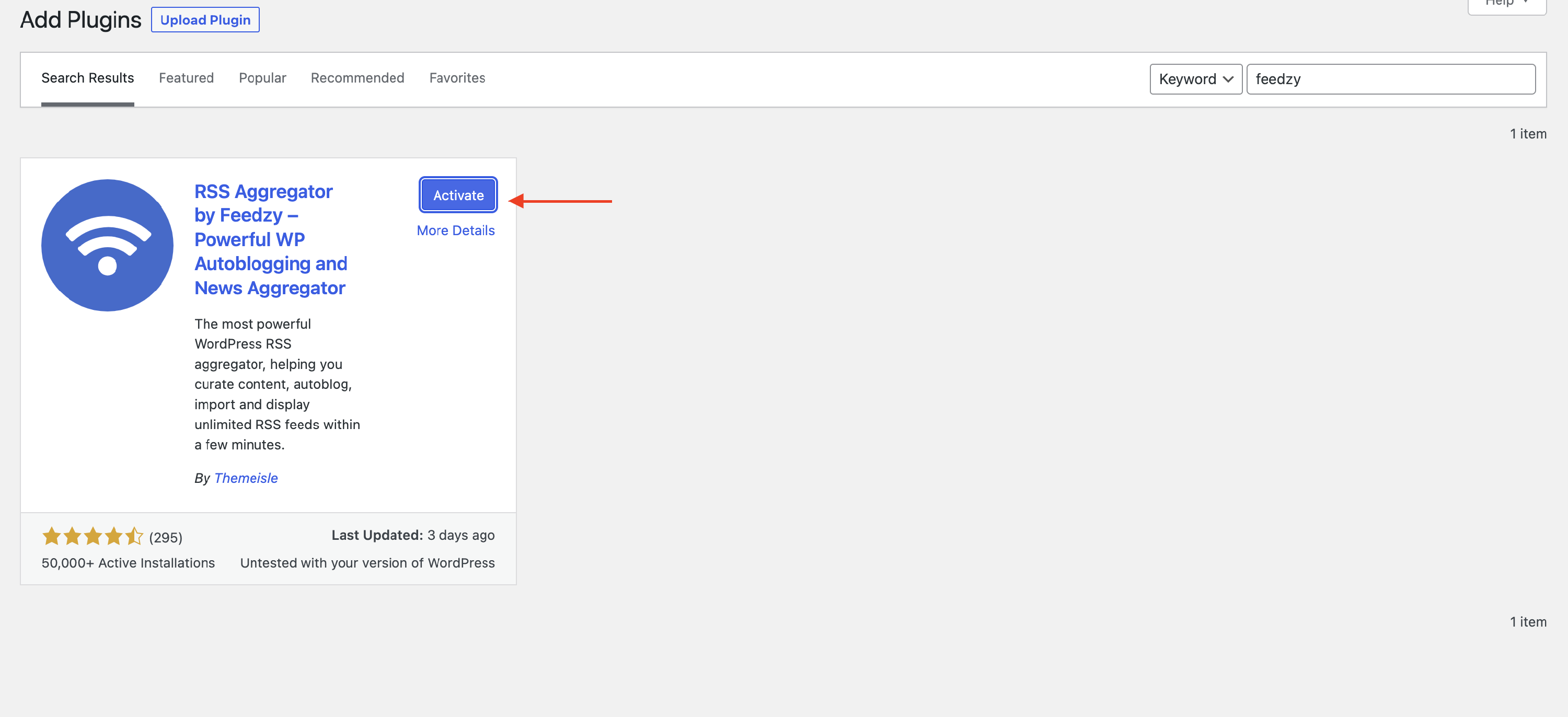Click the star rating icons
This screenshot has width=1568, height=717.
coord(93,536)
